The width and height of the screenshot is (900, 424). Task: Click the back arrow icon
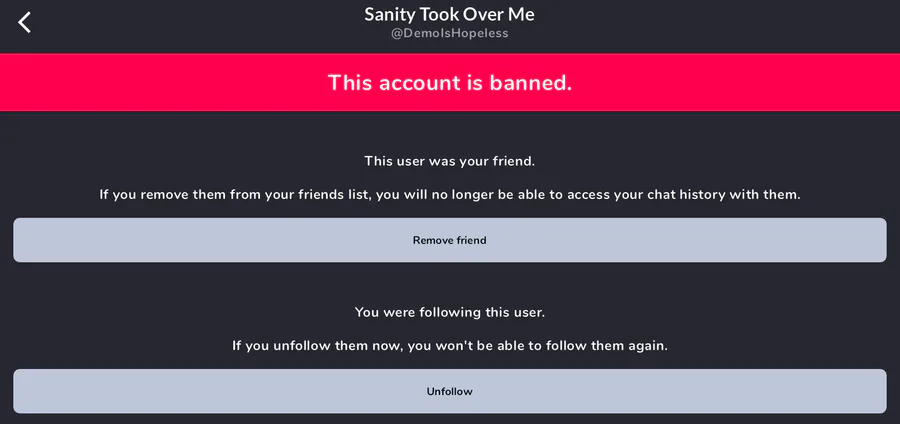25,22
